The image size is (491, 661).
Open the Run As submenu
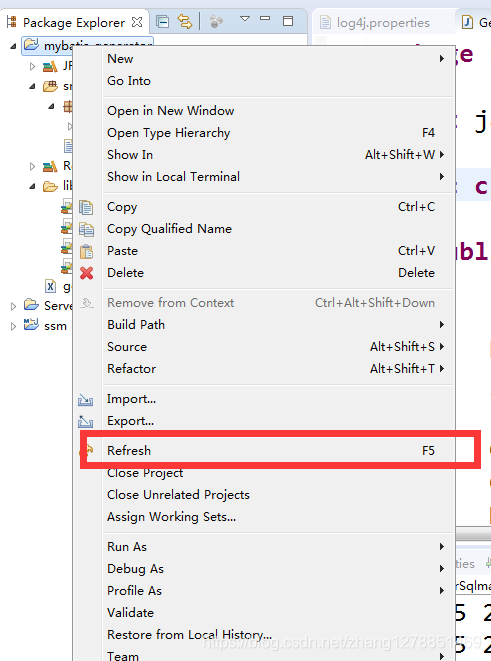[278, 547]
